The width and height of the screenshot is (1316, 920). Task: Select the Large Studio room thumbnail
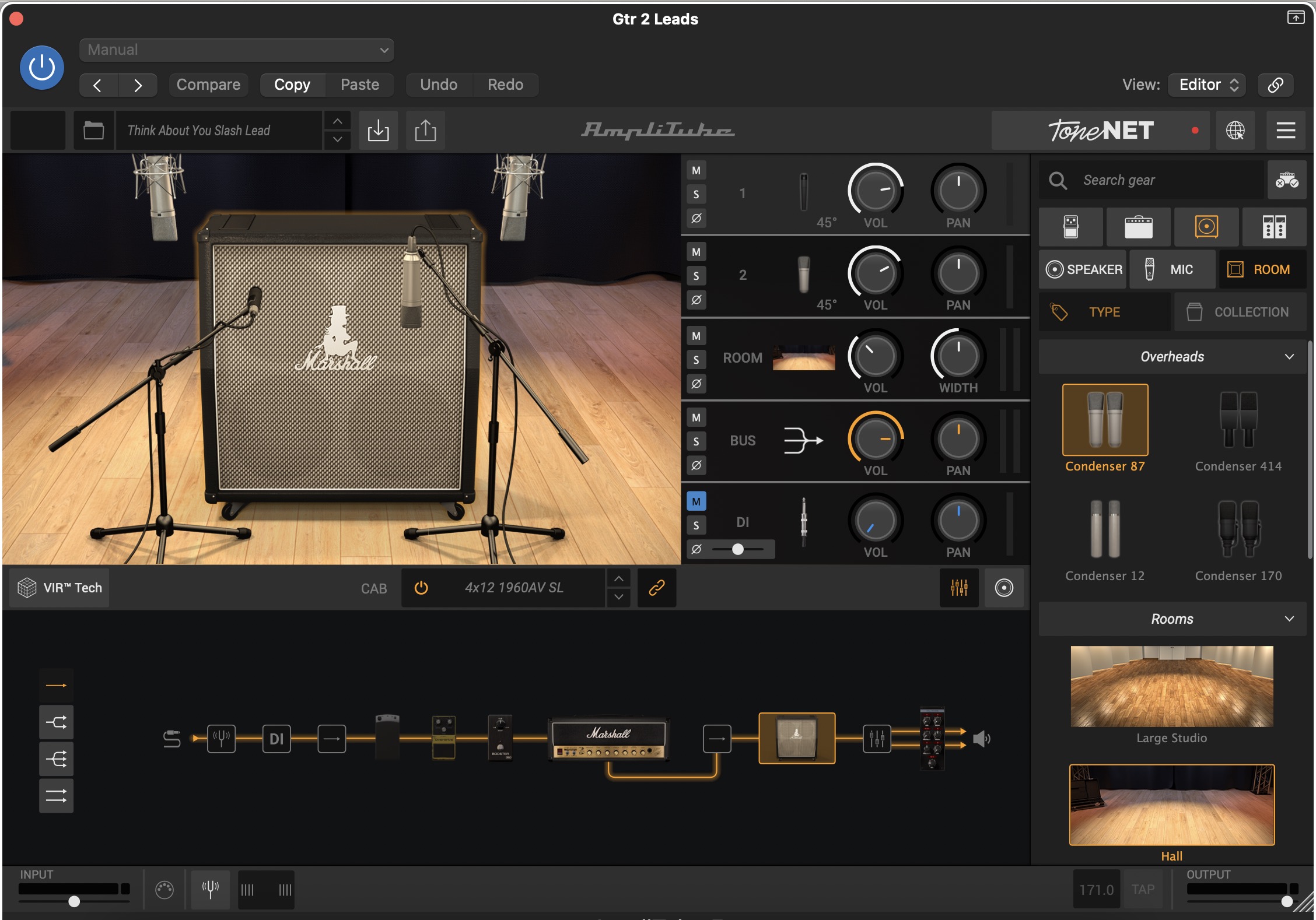(1172, 686)
